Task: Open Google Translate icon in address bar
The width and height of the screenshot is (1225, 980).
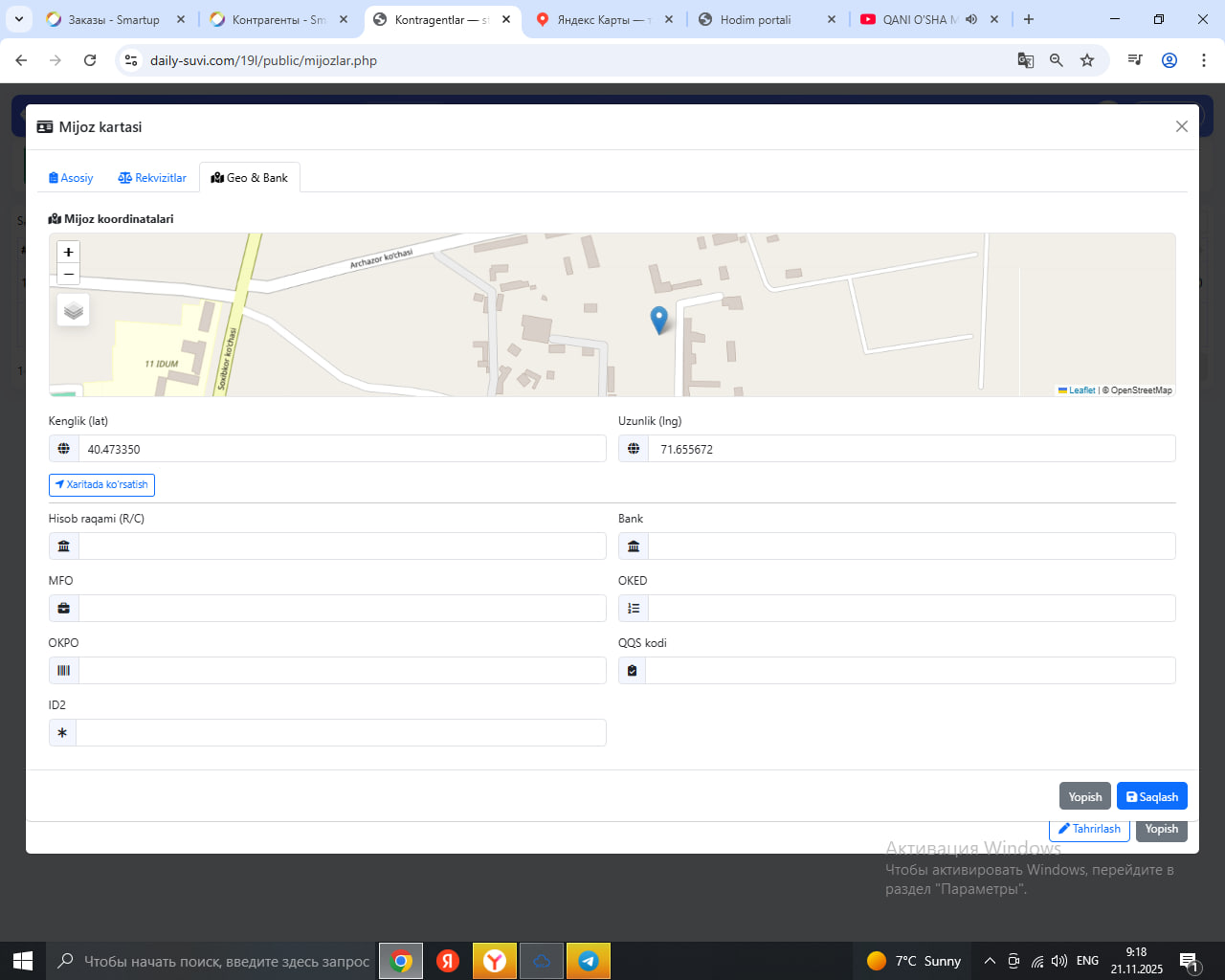Action: [x=1025, y=60]
